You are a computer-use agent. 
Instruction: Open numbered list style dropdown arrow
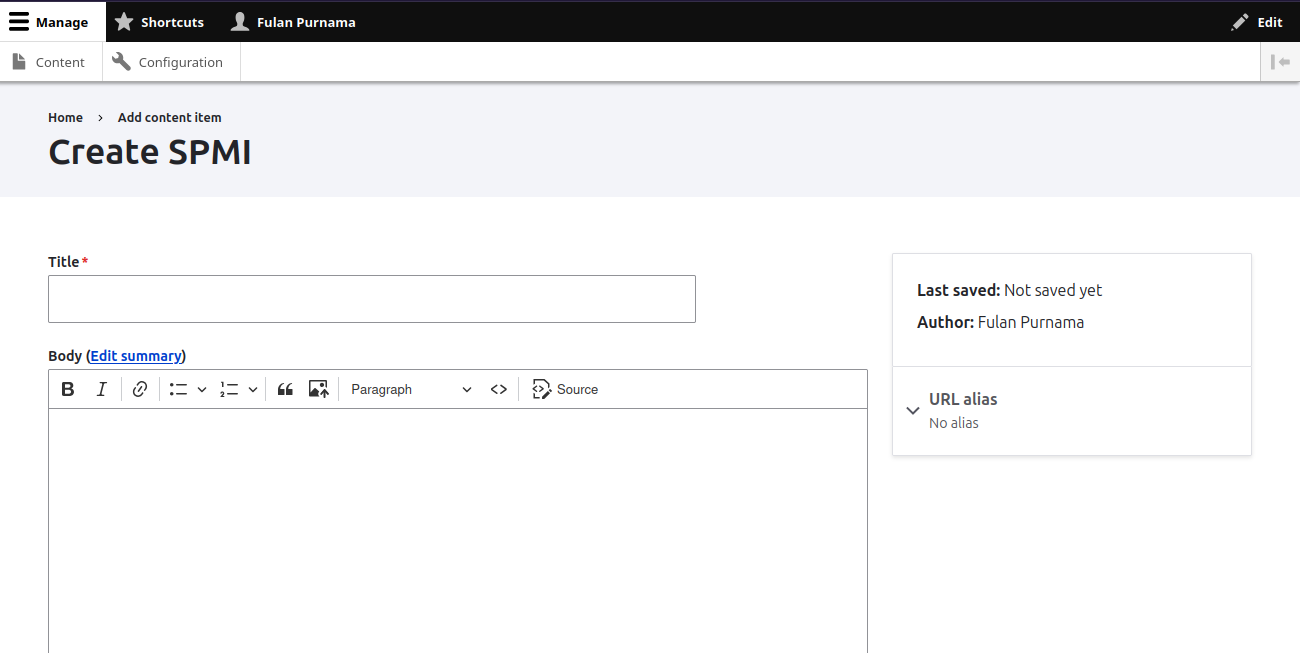coord(253,390)
